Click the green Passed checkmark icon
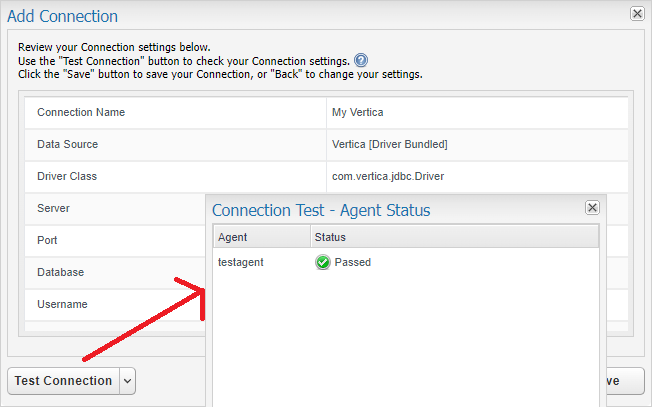Viewport: 652px width, 407px height. [322, 262]
